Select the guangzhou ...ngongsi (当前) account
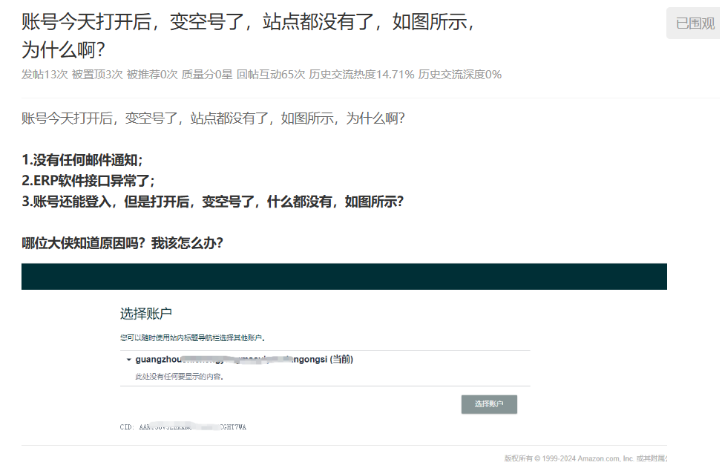 tap(244, 360)
